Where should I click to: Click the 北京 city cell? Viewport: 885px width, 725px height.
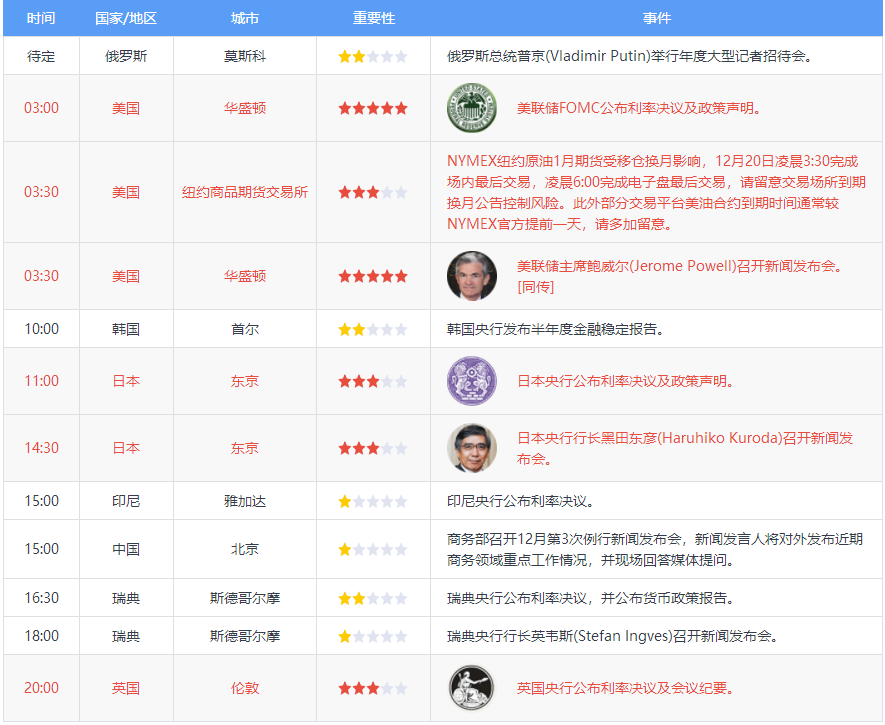[x=244, y=549]
